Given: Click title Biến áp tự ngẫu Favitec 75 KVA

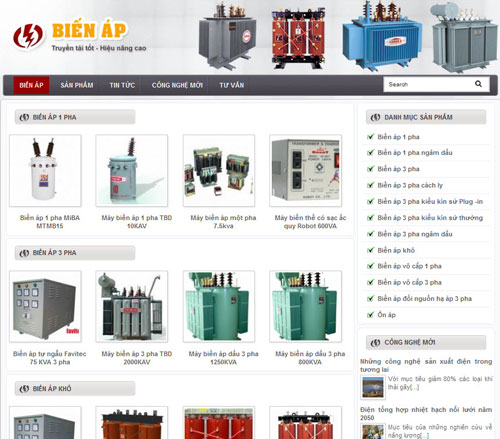Looking at the screenshot, I should coord(50,358).
